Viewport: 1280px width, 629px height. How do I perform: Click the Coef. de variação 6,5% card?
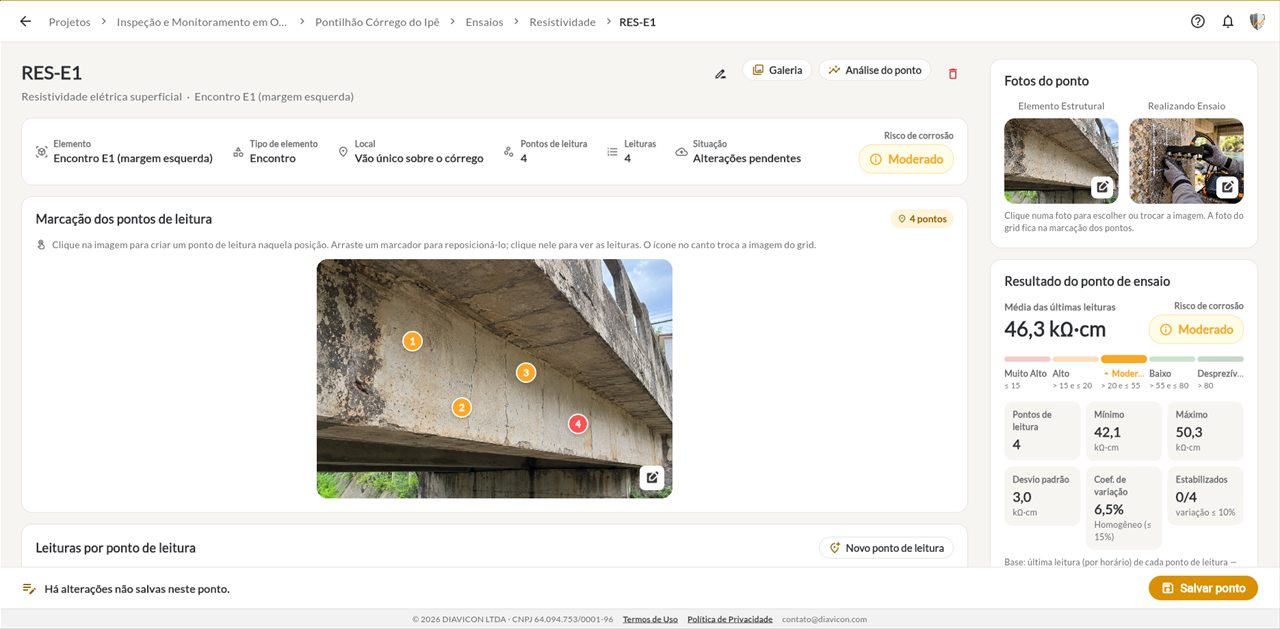click(1122, 508)
